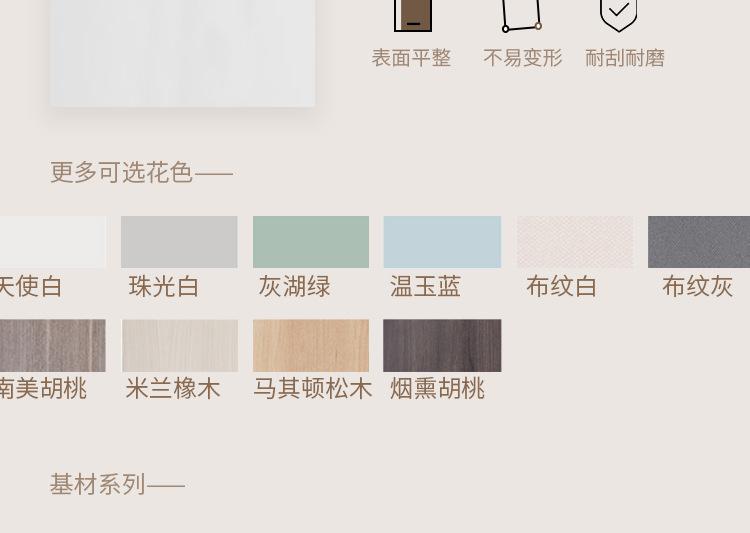Click the 马其顿松木 name label
Image resolution: width=750 pixels, height=533 pixels.
coord(312,388)
